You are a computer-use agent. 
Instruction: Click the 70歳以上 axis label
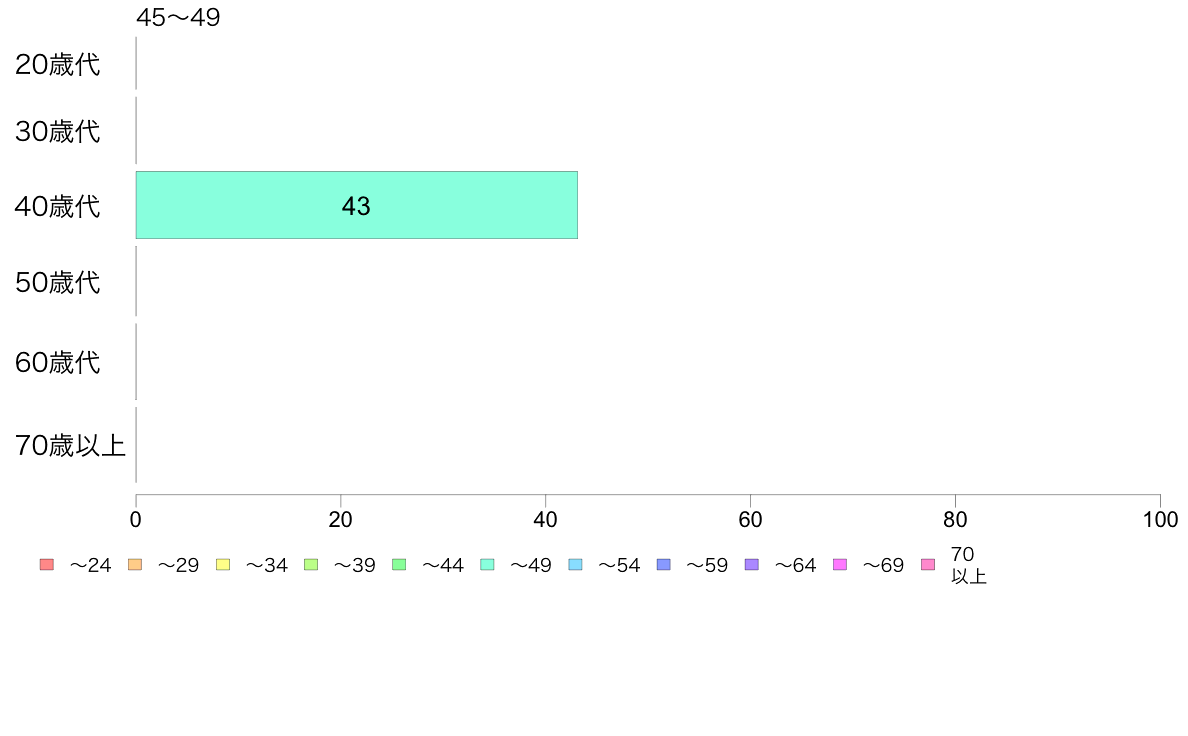[x=70, y=445]
